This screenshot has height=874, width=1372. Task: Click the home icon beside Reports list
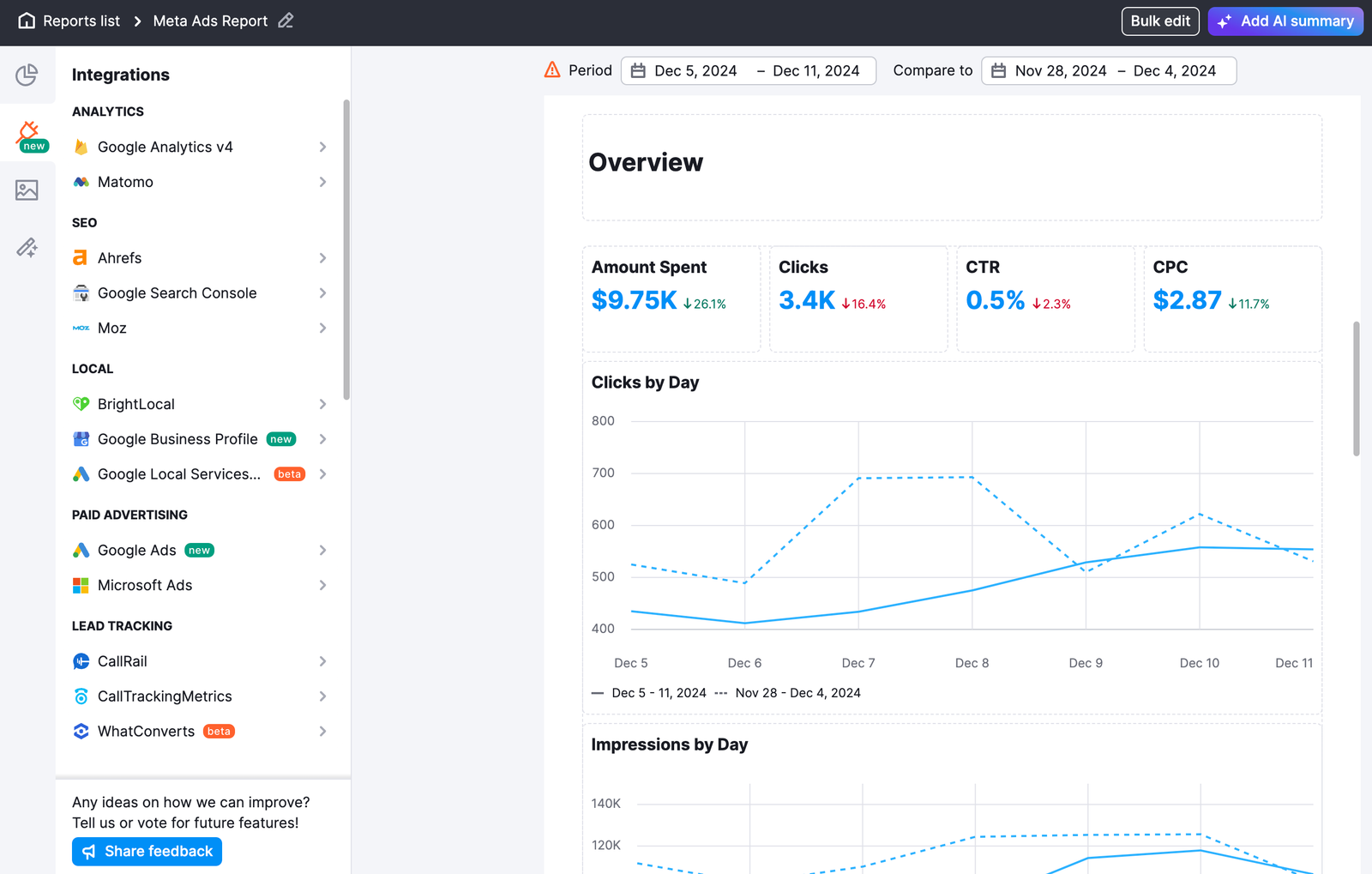27,21
